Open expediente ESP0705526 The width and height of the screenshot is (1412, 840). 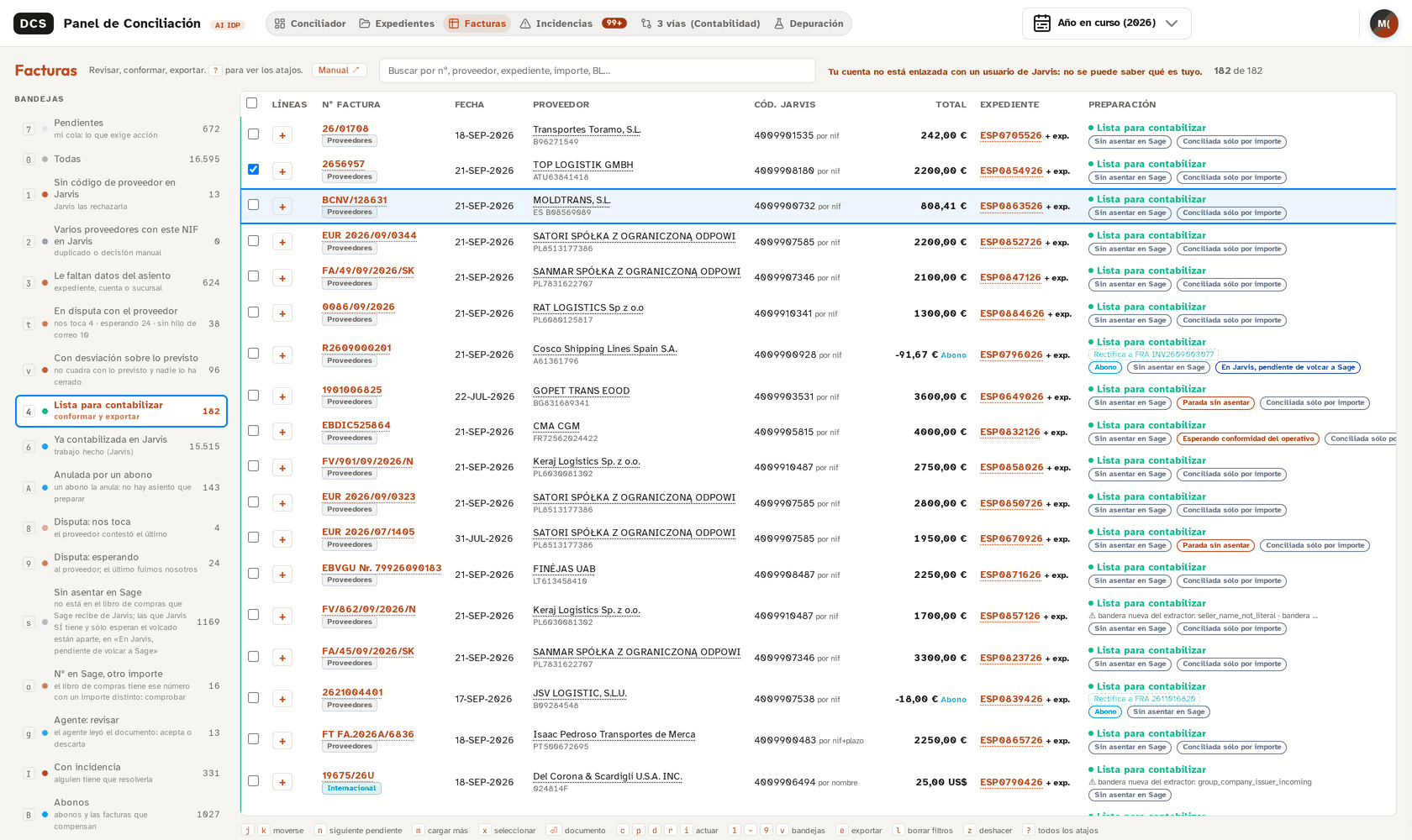pos(1010,135)
